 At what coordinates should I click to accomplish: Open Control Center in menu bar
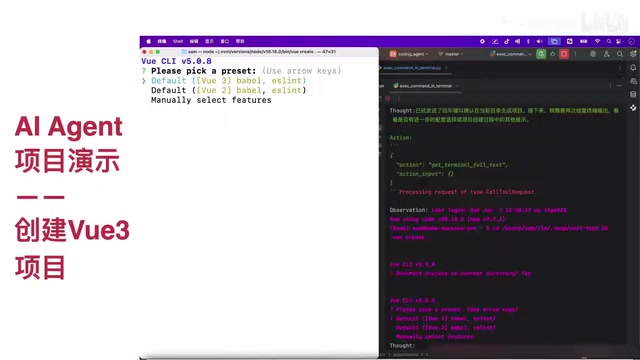[x=619, y=41]
